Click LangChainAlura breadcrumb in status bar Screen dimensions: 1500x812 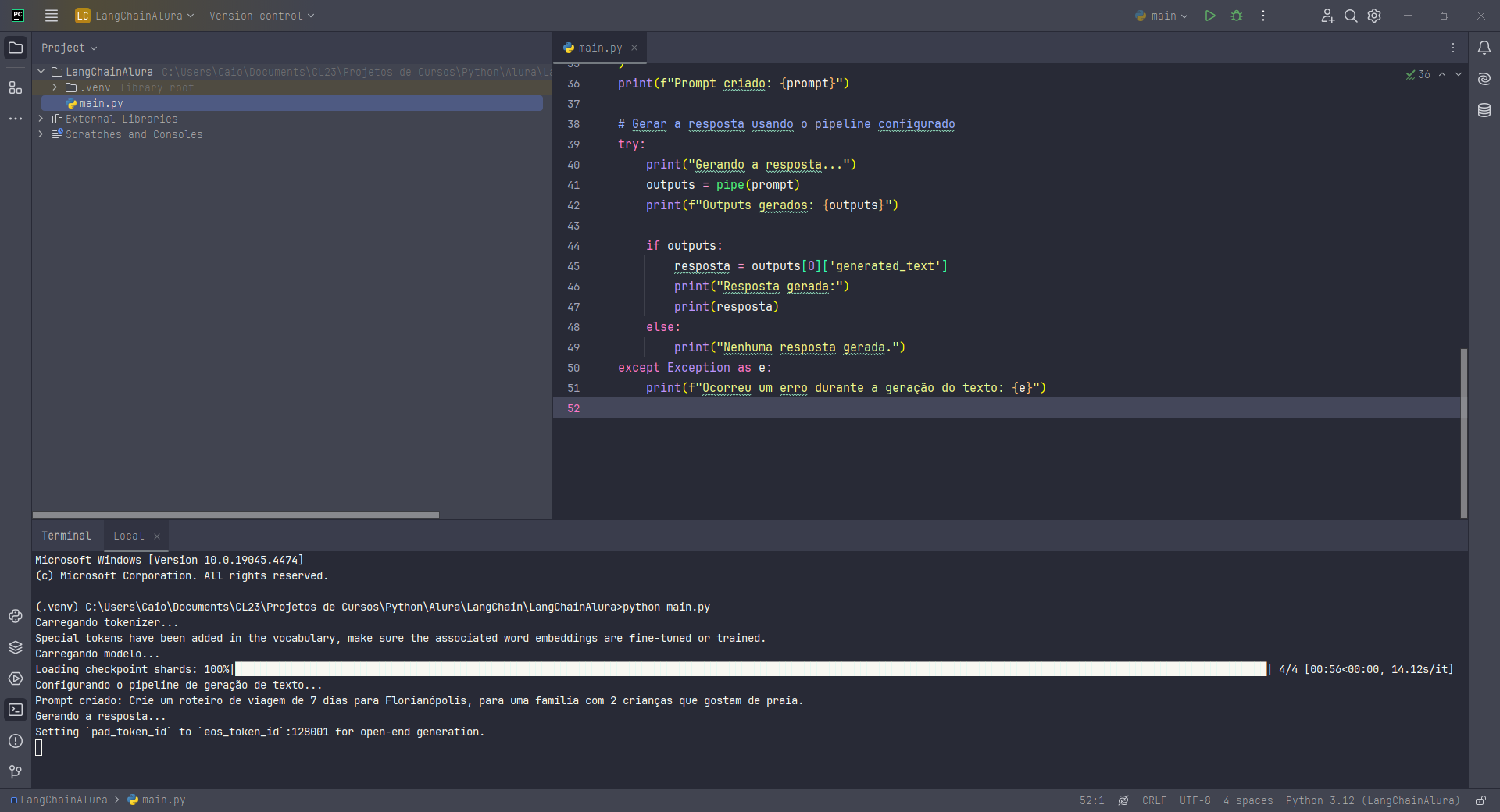(x=59, y=800)
